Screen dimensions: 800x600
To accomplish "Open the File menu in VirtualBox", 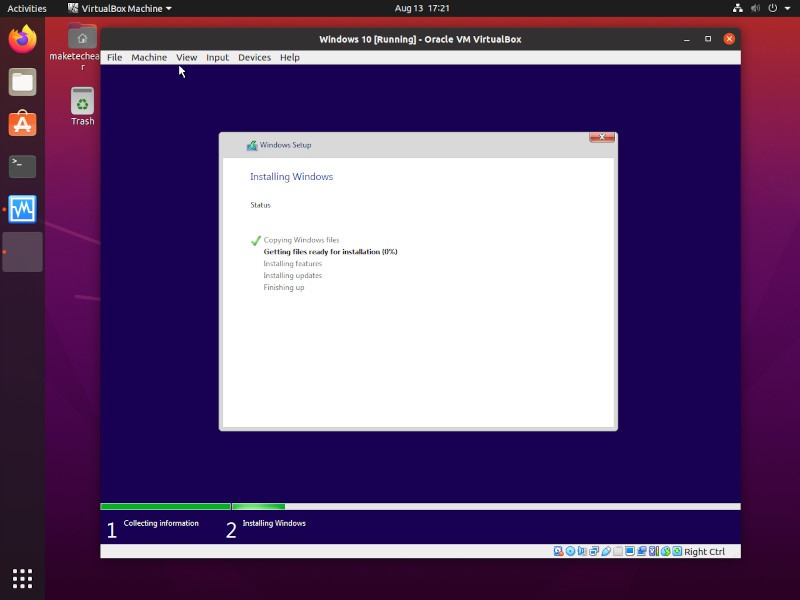I will 114,57.
